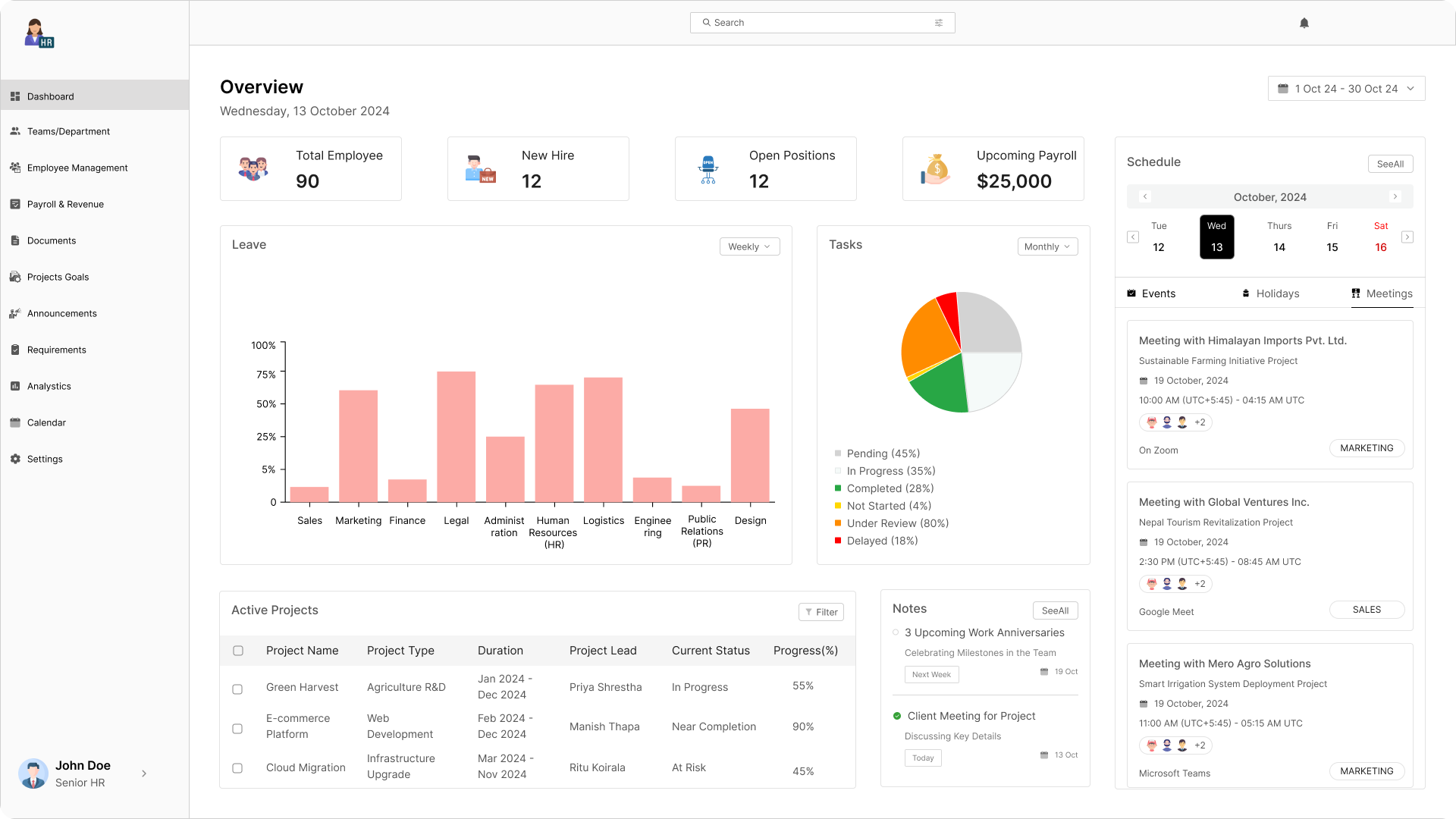Click the Teams/Department sidebar icon
The height and width of the screenshot is (819, 1456).
coord(15,131)
